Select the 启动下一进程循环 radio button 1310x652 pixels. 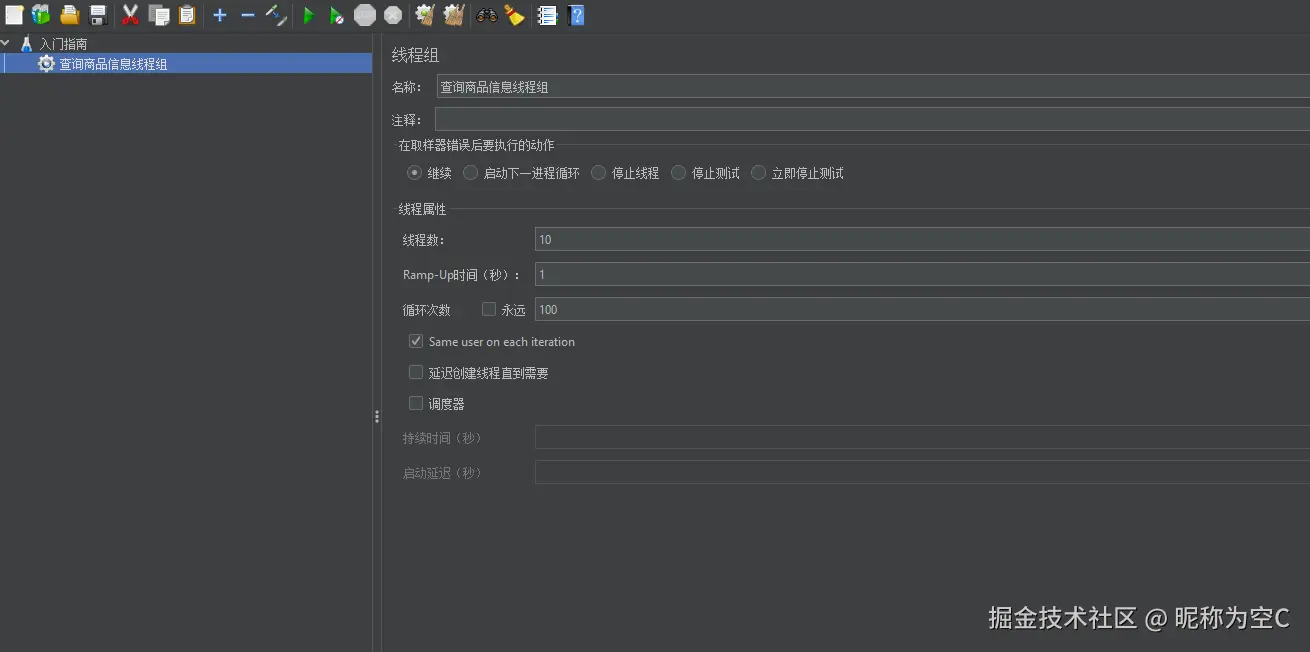coord(470,172)
